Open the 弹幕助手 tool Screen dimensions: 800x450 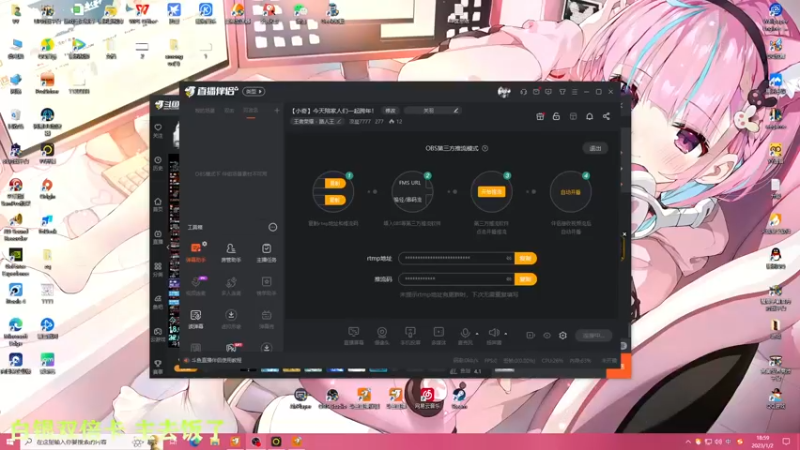pyautogui.click(x=196, y=253)
